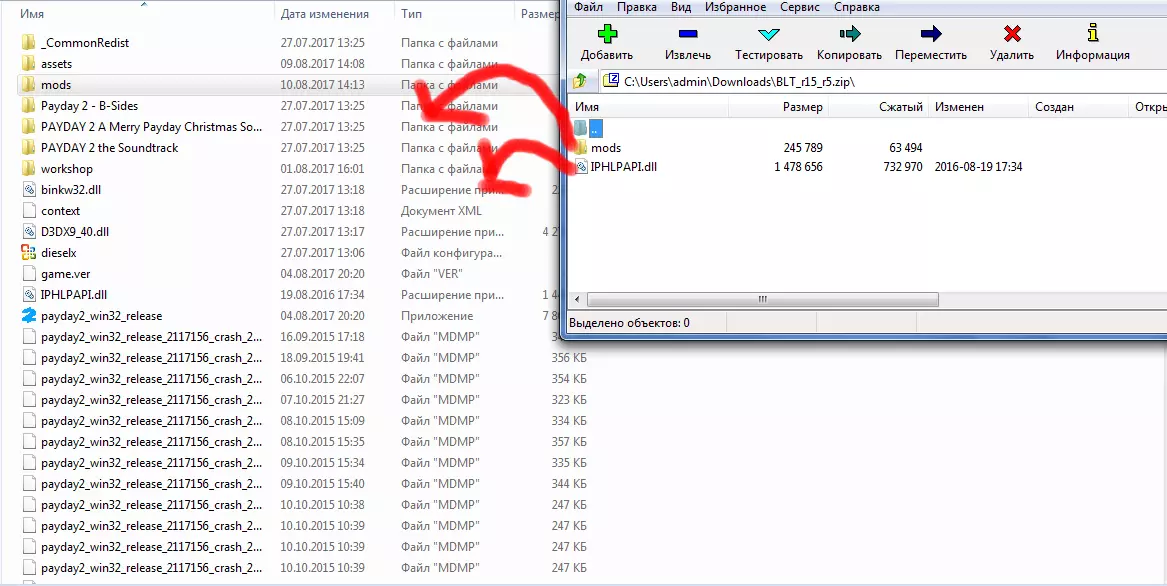Screen dimensions: 1167x586
Task: Click the up-folder icon beside the path
Action: pos(580,80)
